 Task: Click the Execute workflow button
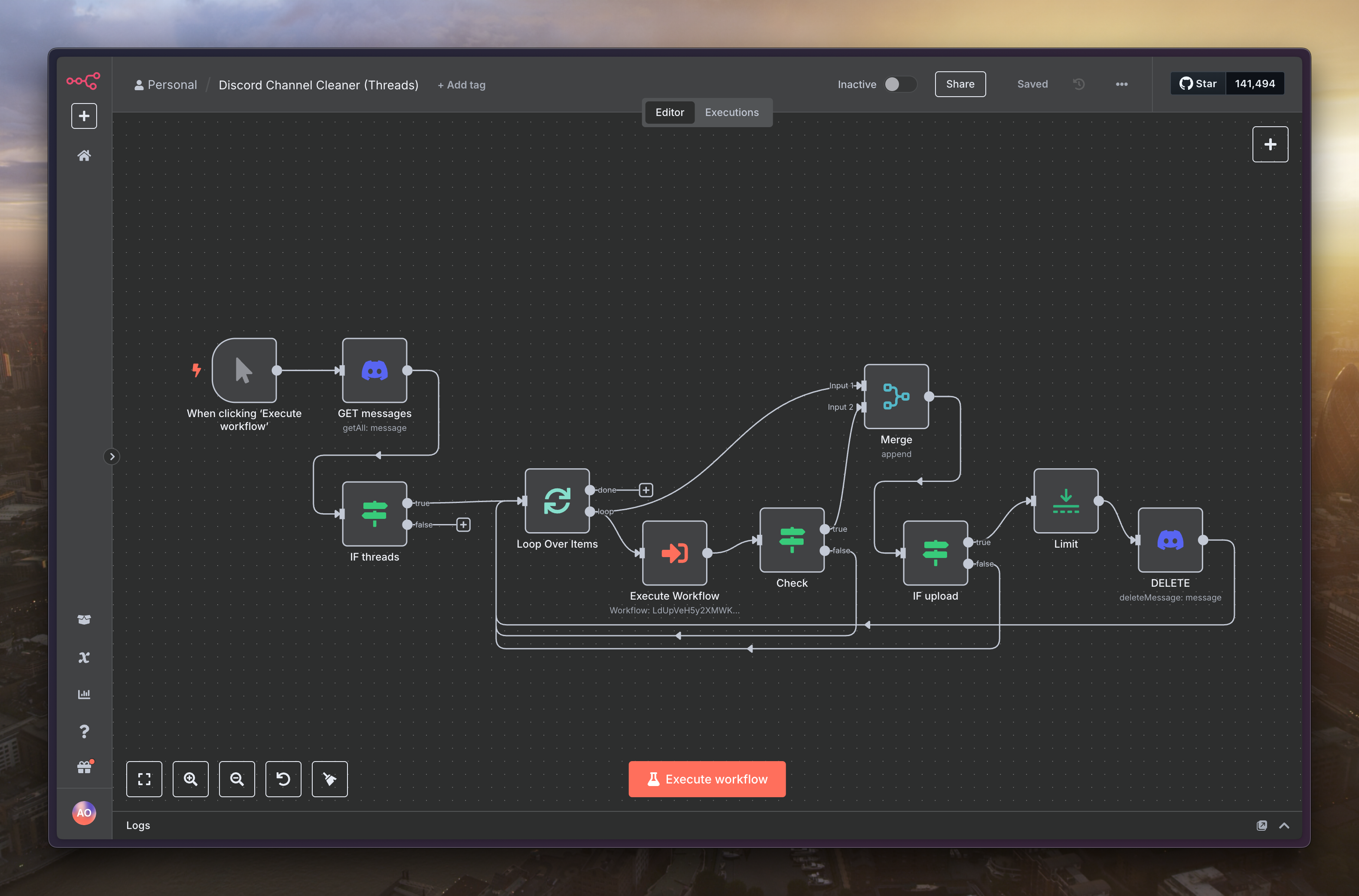click(707, 779)
